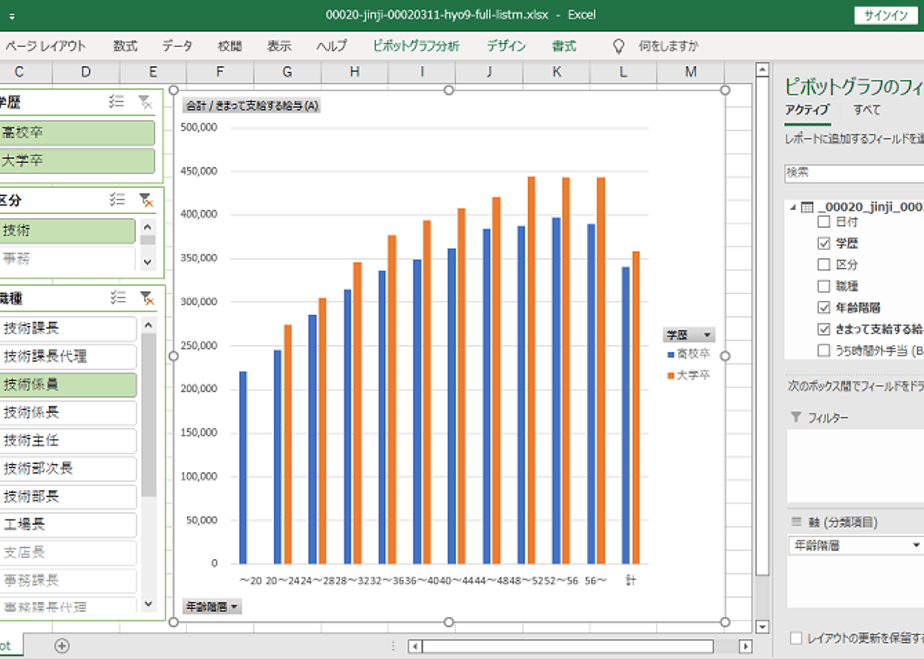Toggle multi-select on 職種 slicer

[118, 298]
